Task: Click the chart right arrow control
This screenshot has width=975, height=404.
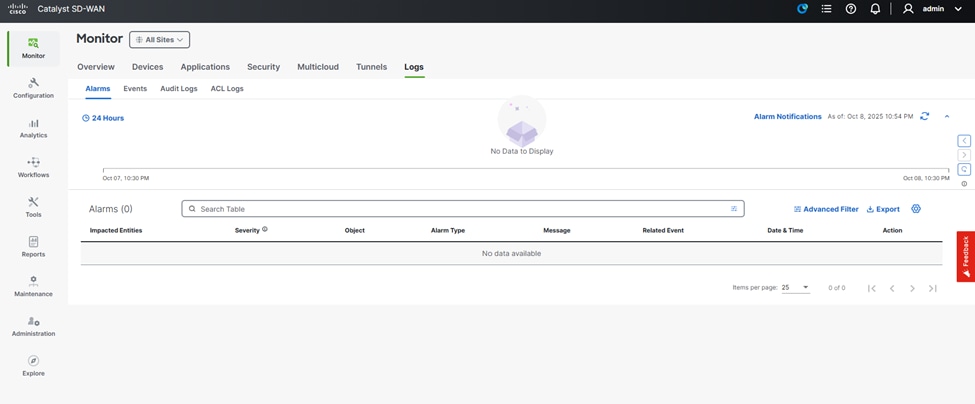Action: (x=964, y=155)
